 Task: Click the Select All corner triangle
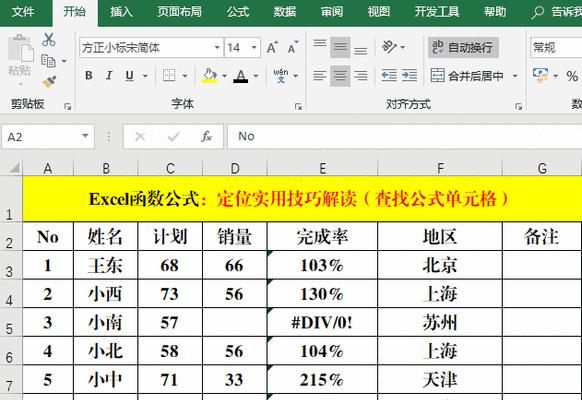pos(14,168)
